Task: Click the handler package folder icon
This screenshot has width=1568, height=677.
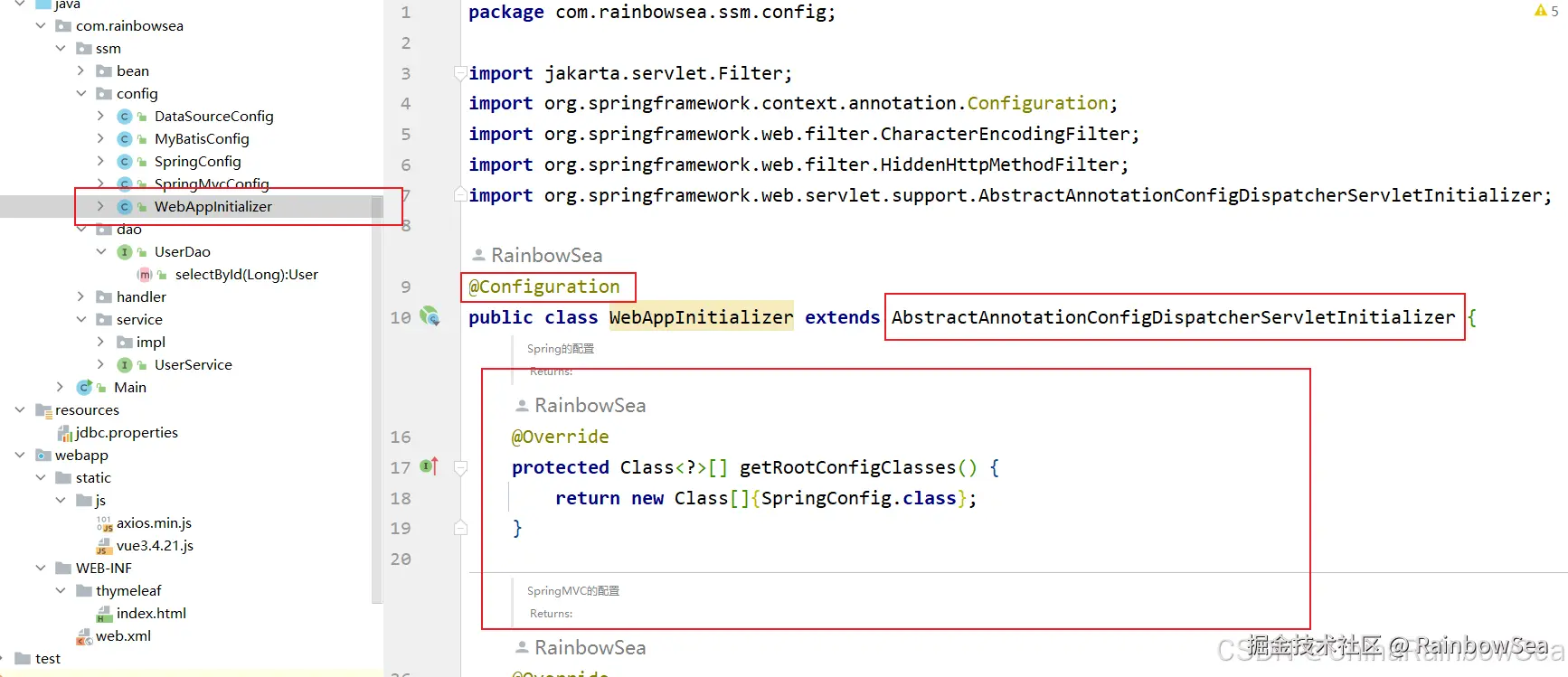Action: pos(104,296)
